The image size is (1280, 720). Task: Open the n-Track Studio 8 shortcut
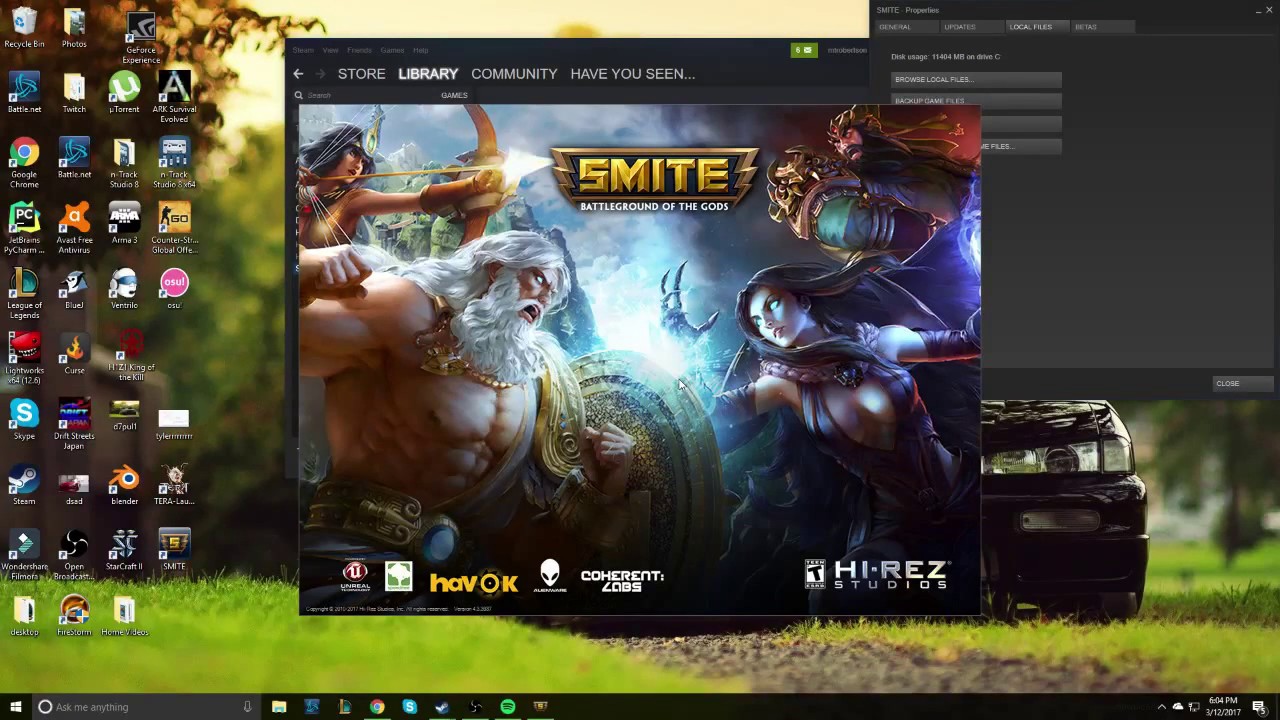(x=124, y=163)
